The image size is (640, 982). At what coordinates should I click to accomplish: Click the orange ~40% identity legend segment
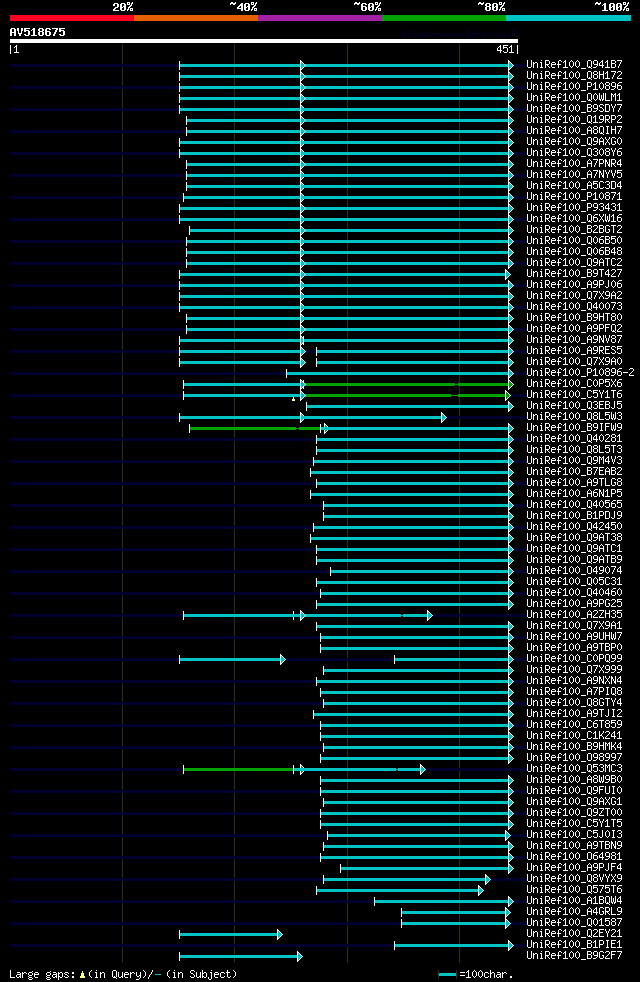(196, 18)
